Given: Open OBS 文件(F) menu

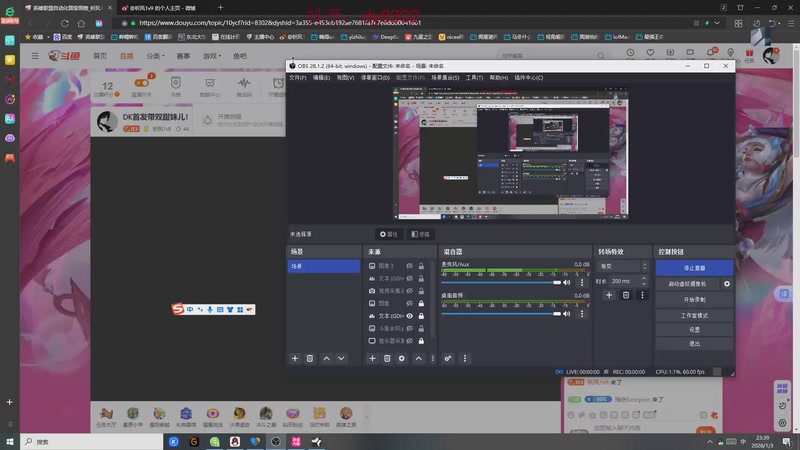Looking at the screenshot, I should pyautogui.click(x=298, y=78).
